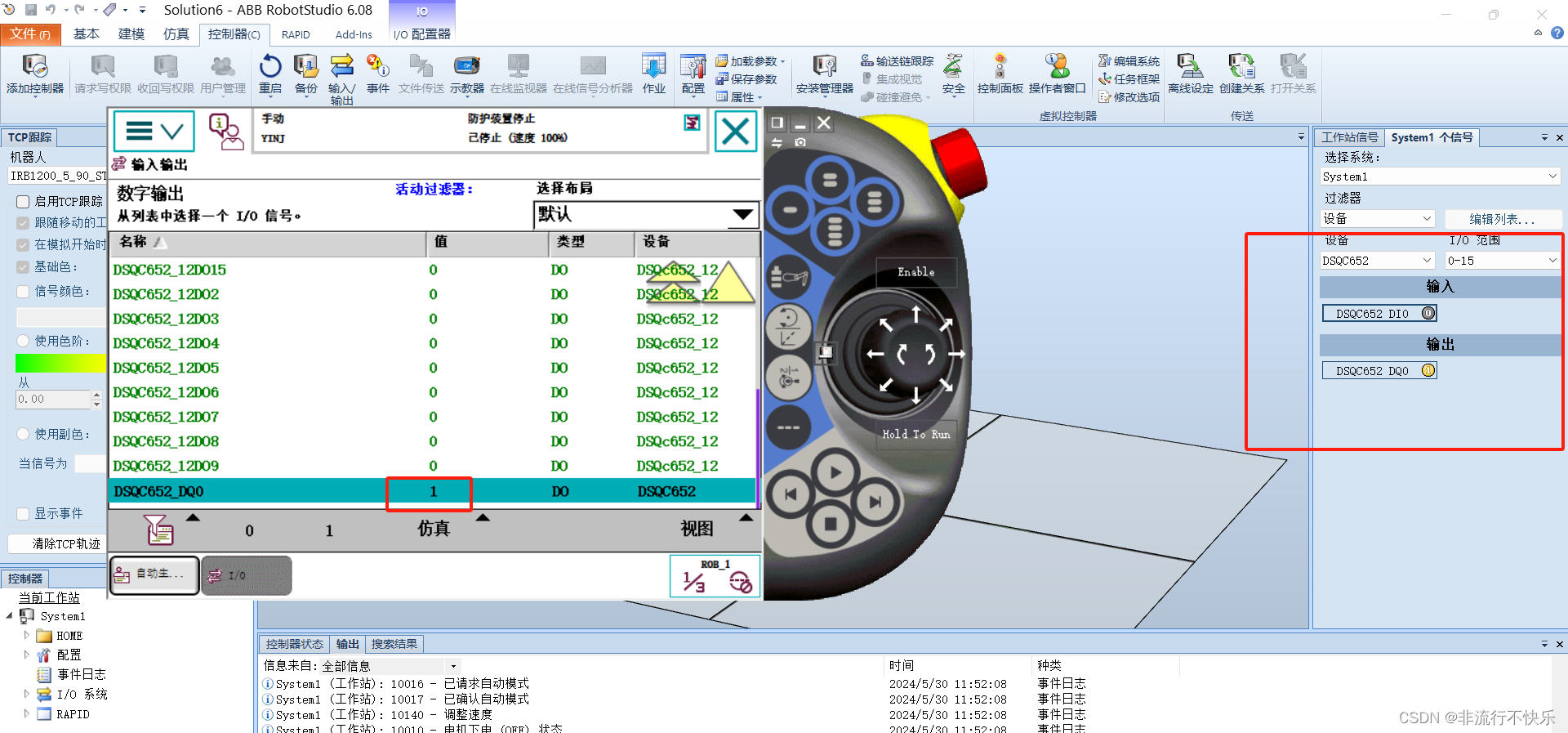
Task: Click the Hold To Run button
Action: coord(915,434)
